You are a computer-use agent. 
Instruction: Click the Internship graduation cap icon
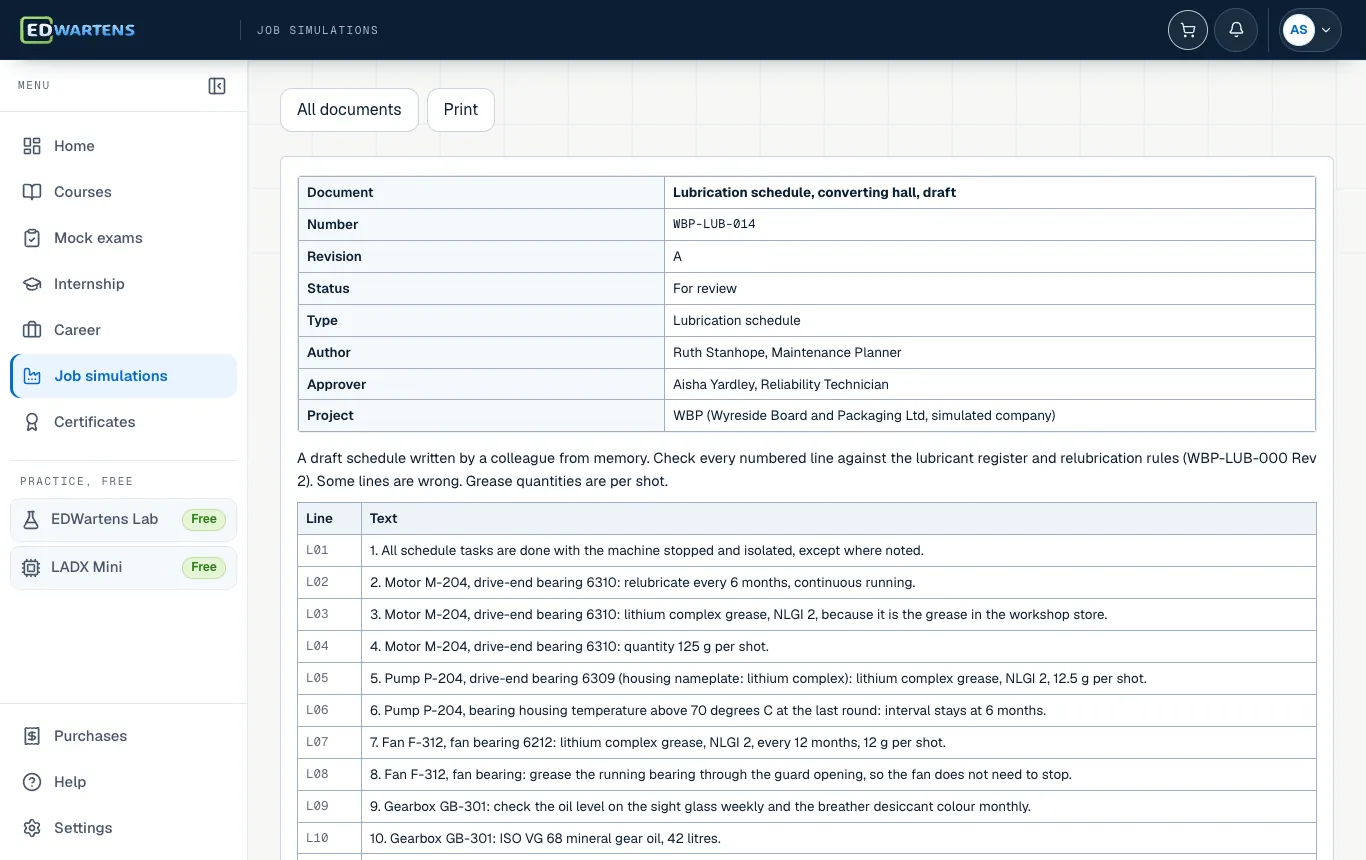click(x=32, y=284)
